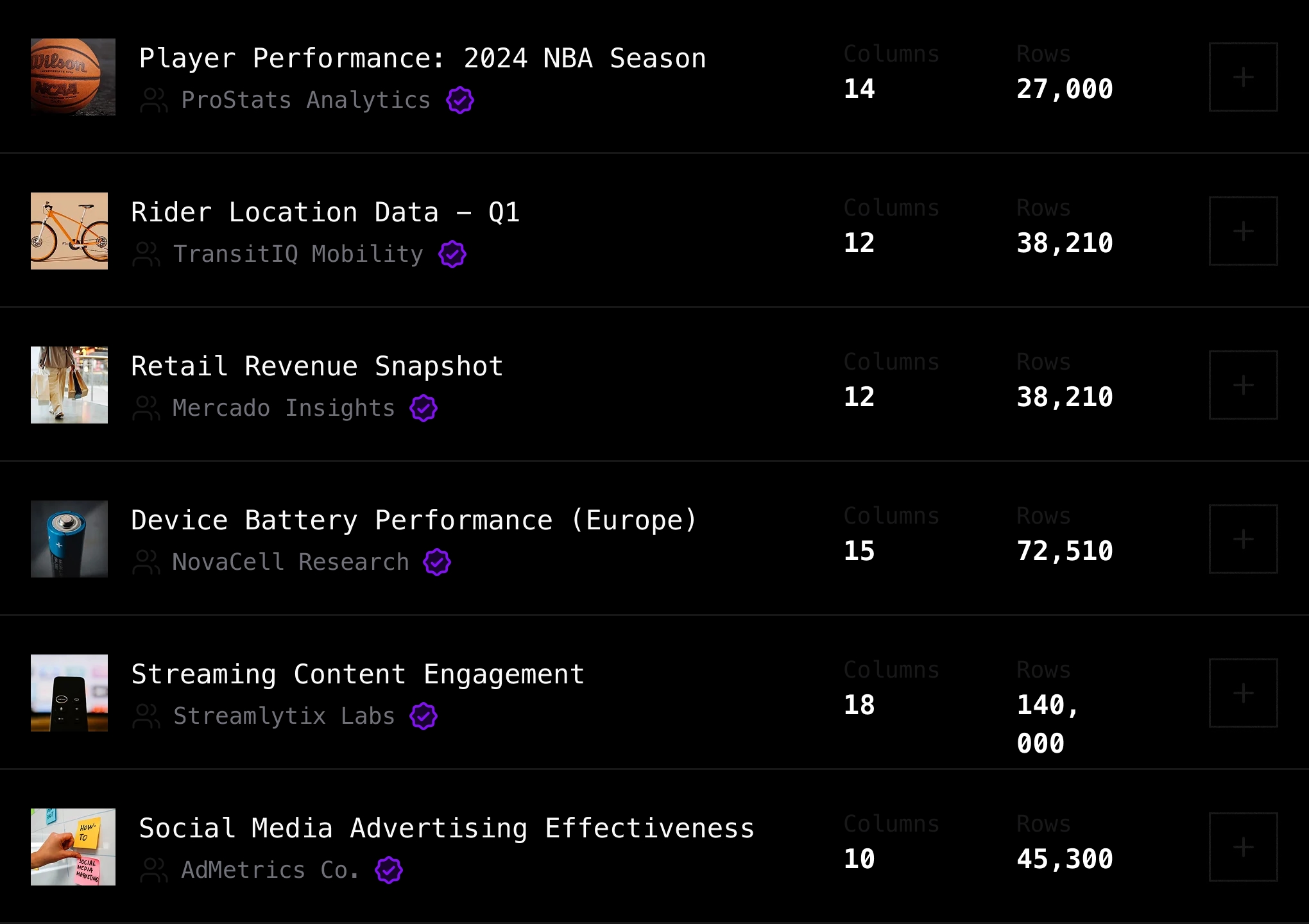Open Streaming Content Engagement dataset title
Screen dimensions: 1309x924
tap(357, 674)
